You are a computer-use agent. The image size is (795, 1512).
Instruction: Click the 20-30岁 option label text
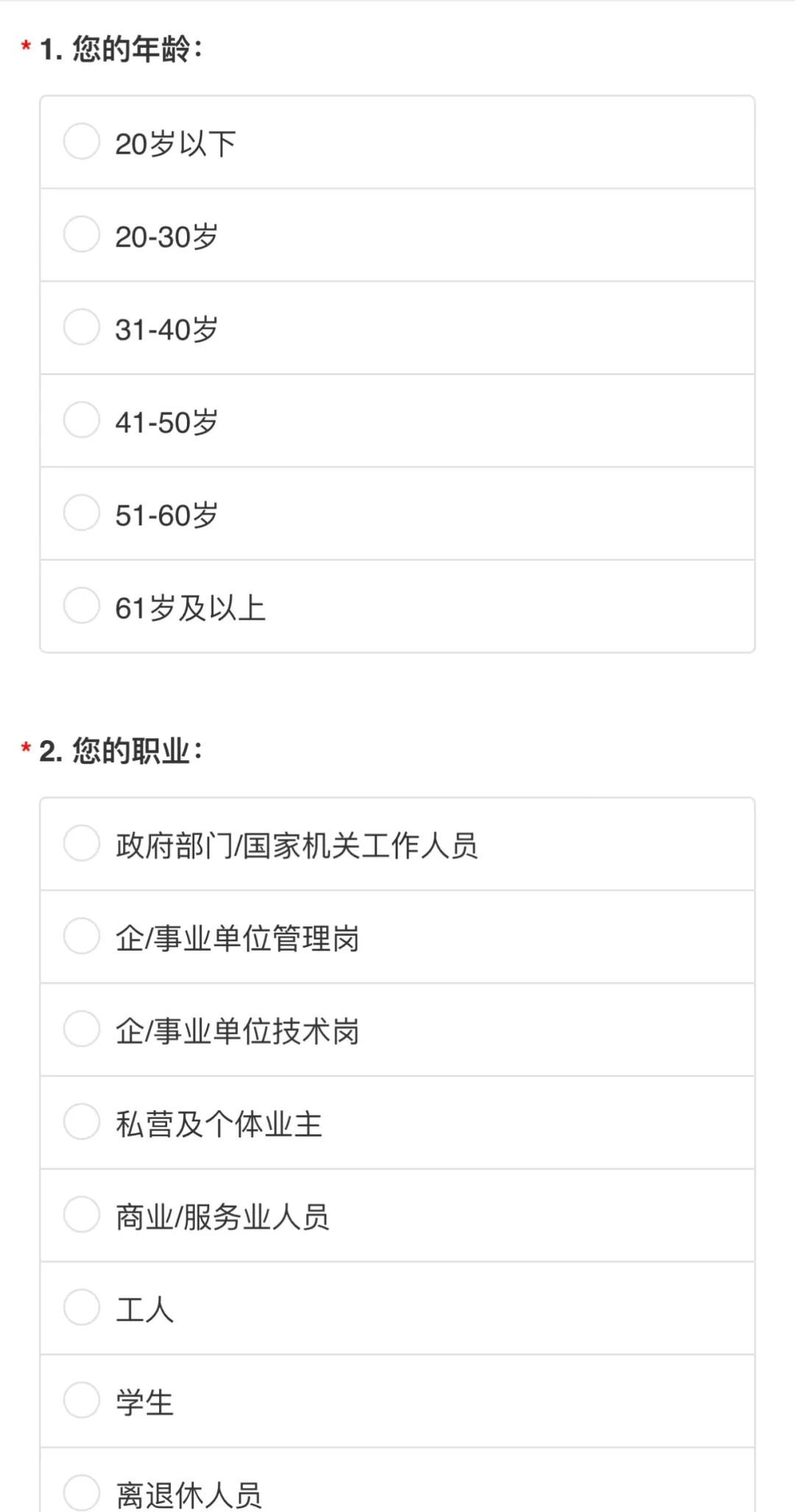pos(166,237)
